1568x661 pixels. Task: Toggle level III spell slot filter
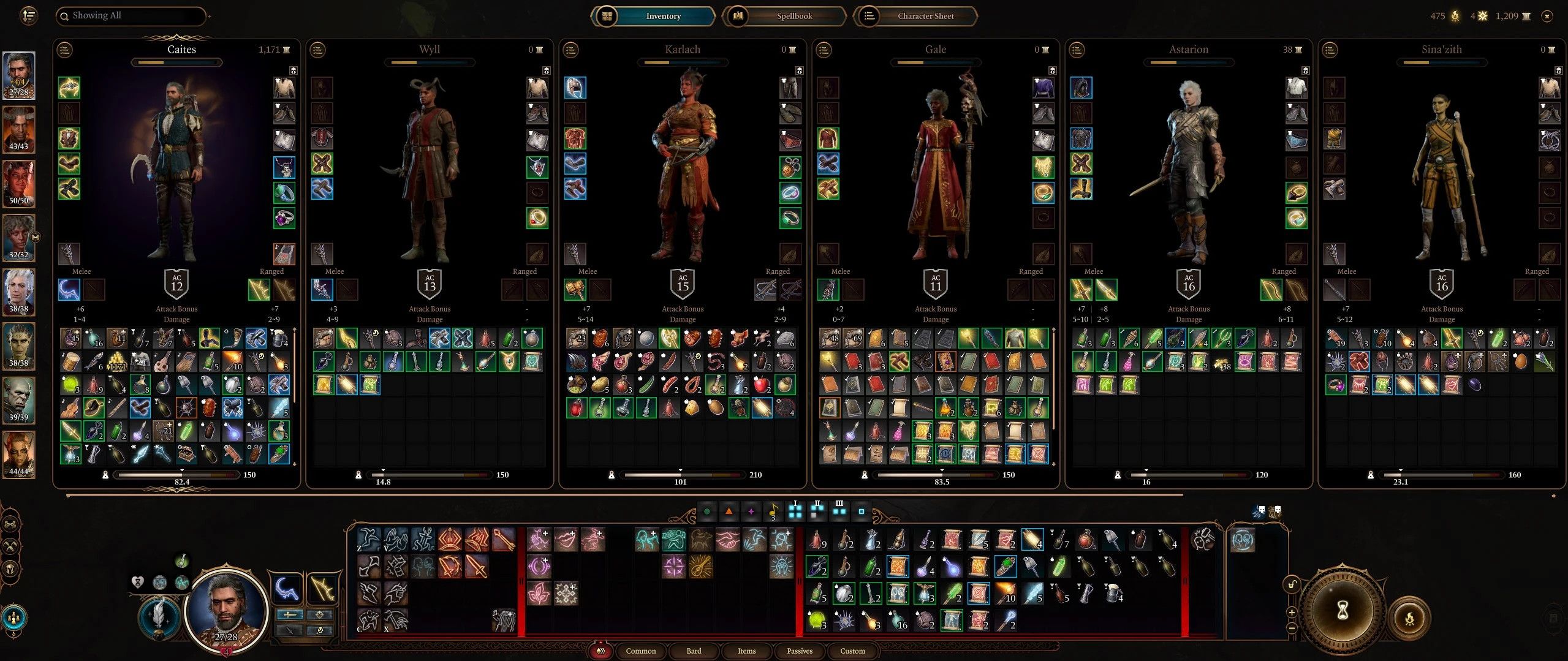839,510
